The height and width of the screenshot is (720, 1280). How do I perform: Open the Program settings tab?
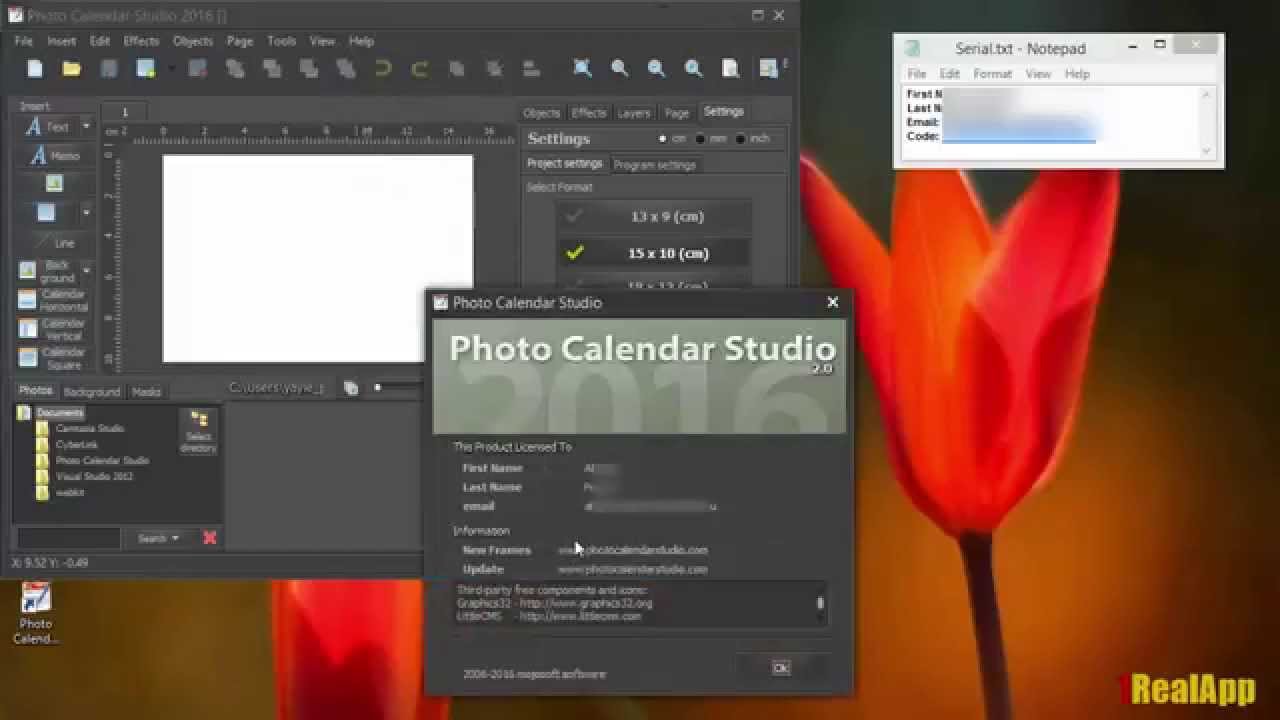(654, 165)
